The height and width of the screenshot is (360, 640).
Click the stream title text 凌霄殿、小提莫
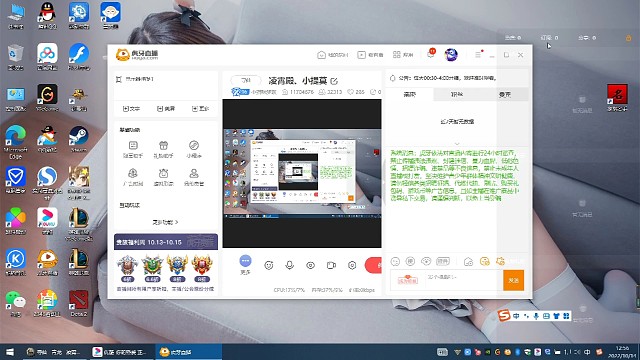point(298,81)
